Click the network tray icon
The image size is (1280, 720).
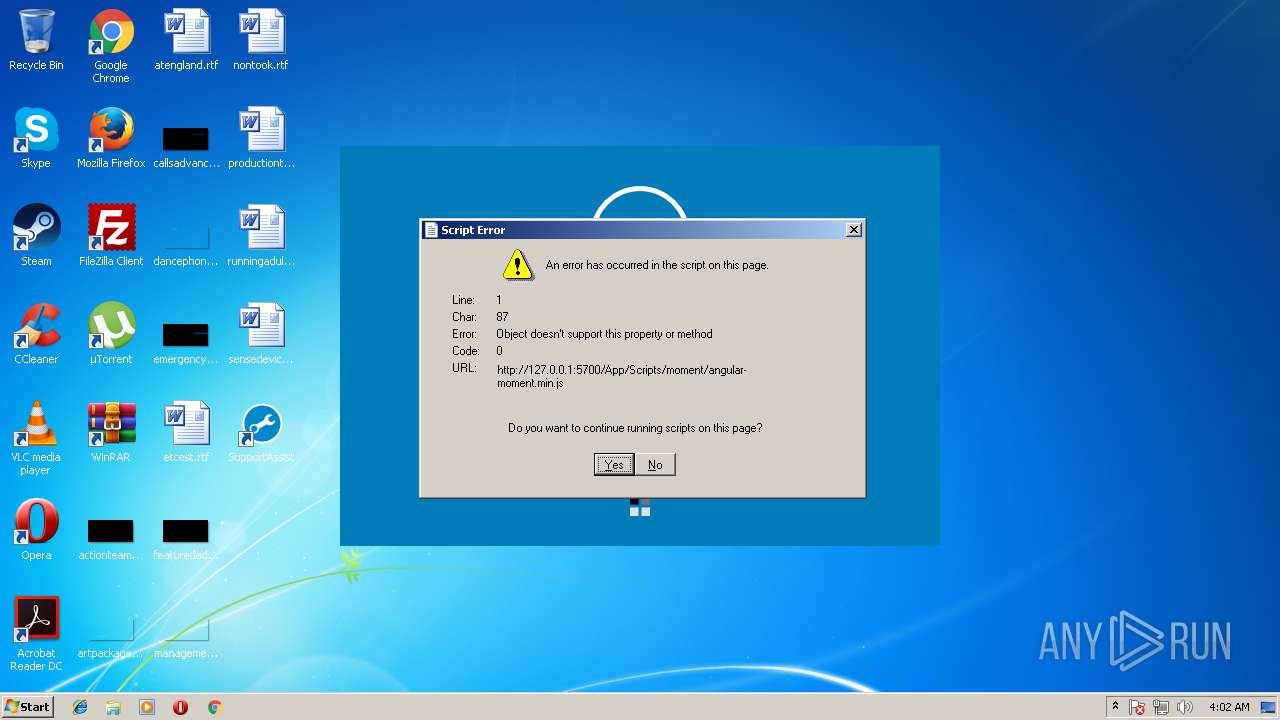[x=1161, y=707]
